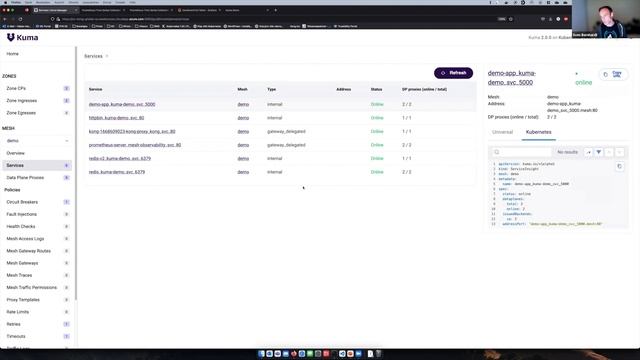The image size is (640, 360).
Task: Copy the YAML code block with its copy icon
Action: [x=619, y=166]
